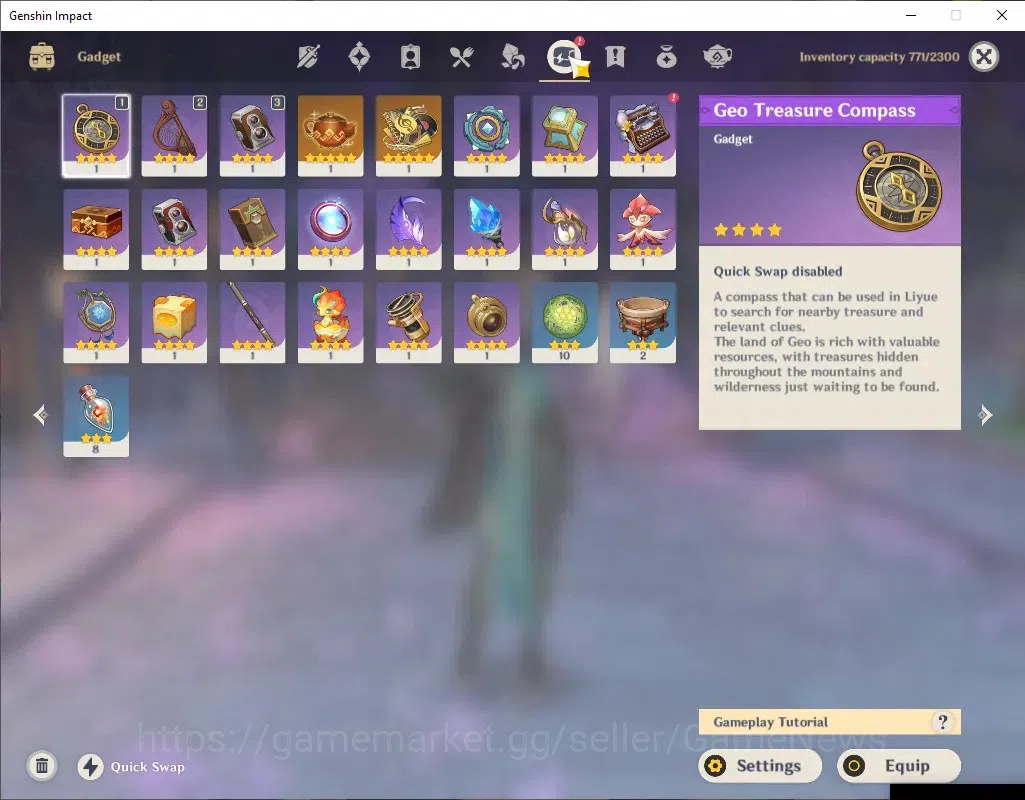Open the Gameplay Tutorial bar
1025x800 pixels.
coord(830,722)
